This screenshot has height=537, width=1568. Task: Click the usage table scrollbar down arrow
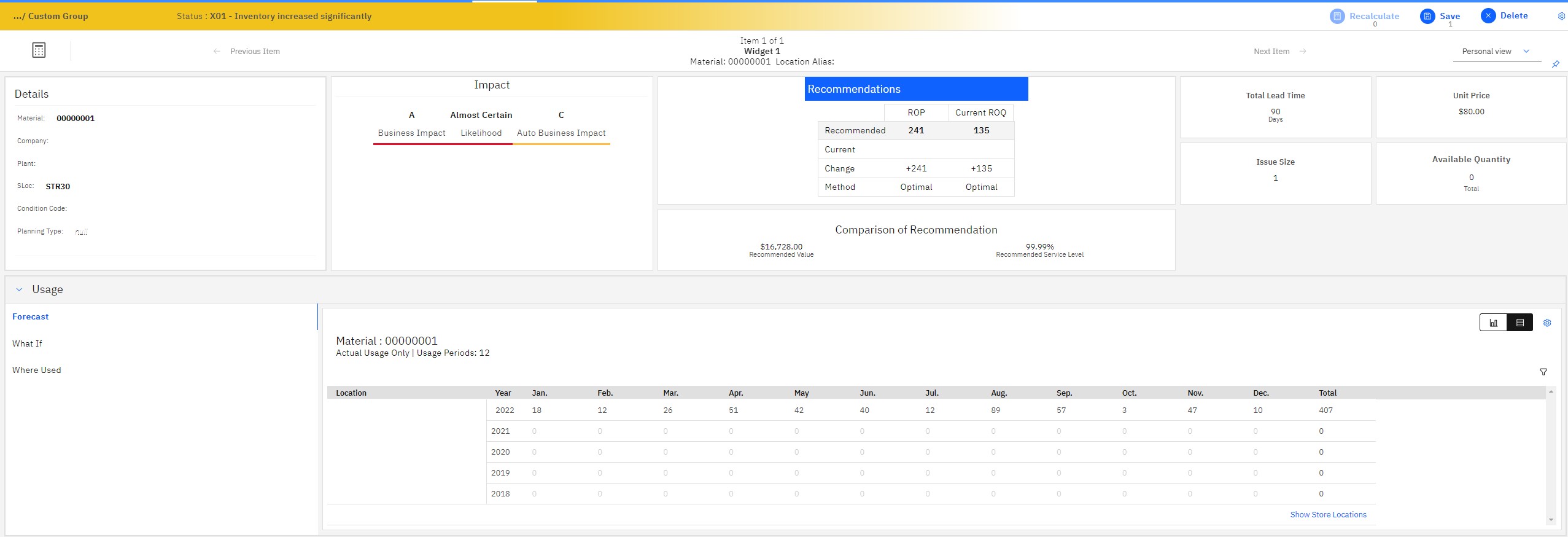pyautogui.click(x=1551, y=520)
